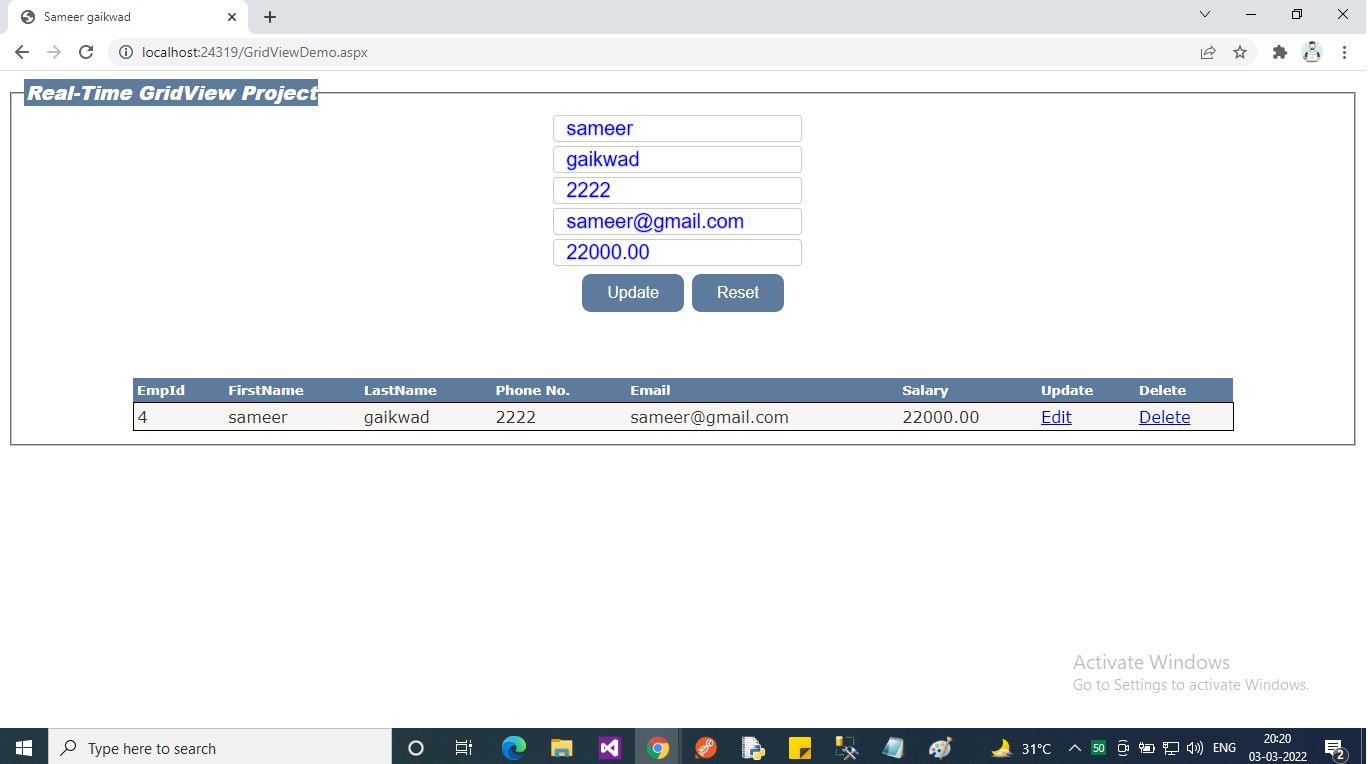Click the FirstName column header
Viewport: 1368px width, 764px height.
click(266, 390)
